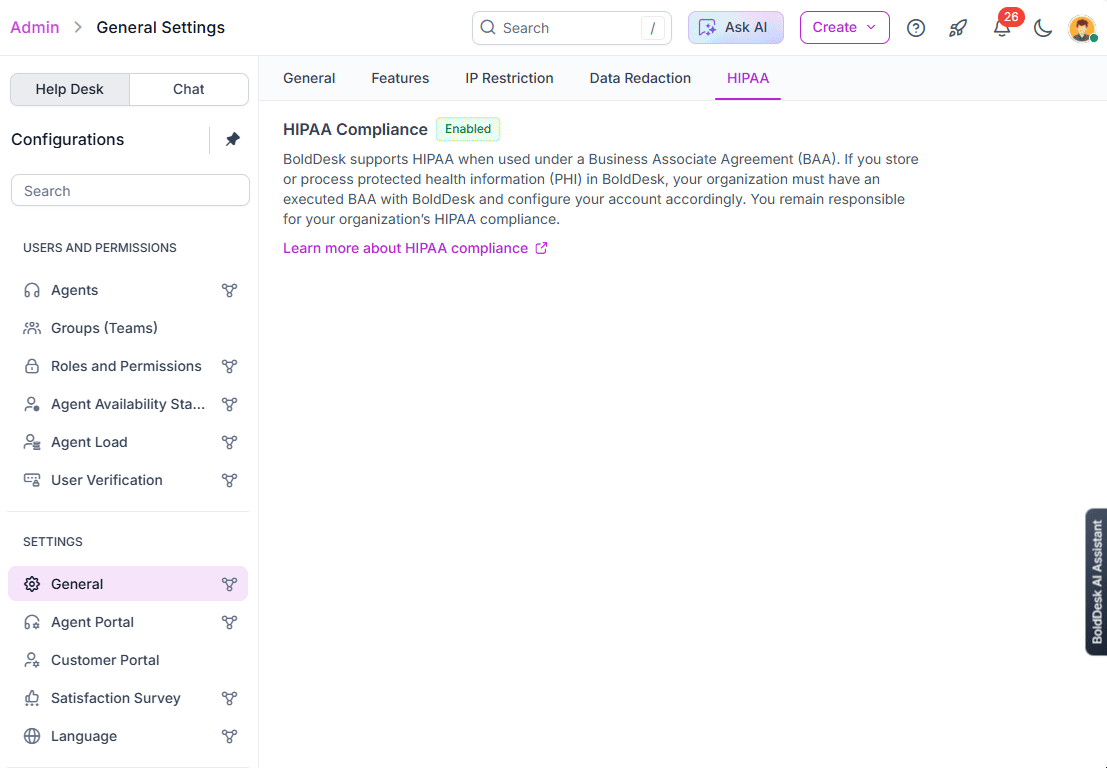This screenshot has width=1107, height=768.
Task: Enable dark mode with the moon toggle
Action: (x=1043, y=28)
